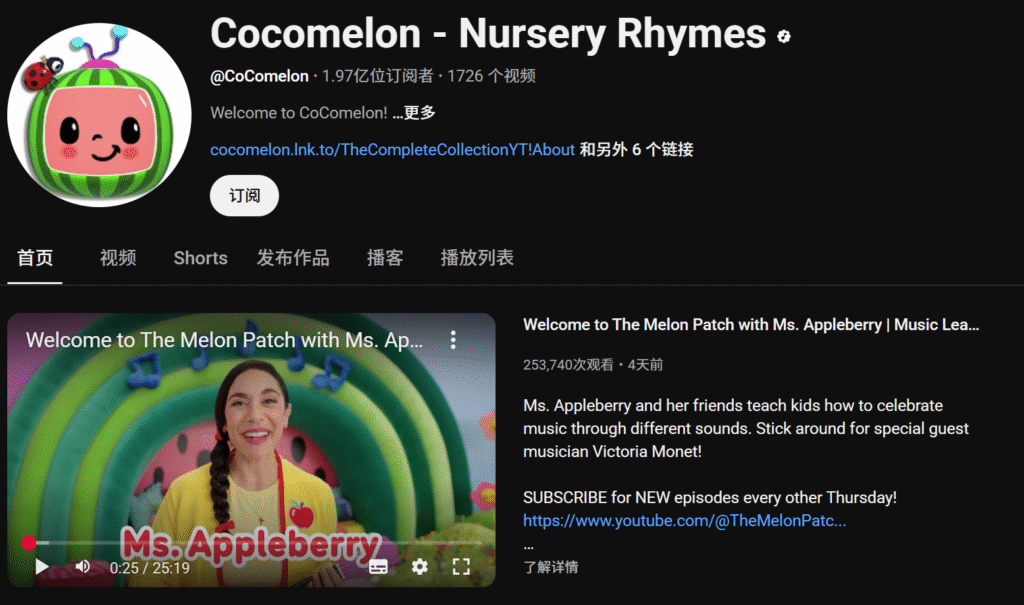The height and width of the screenshot is (605, 1024).
Task: Expand the 和另外 6 个链接 links list
Action: click(636, 150)
